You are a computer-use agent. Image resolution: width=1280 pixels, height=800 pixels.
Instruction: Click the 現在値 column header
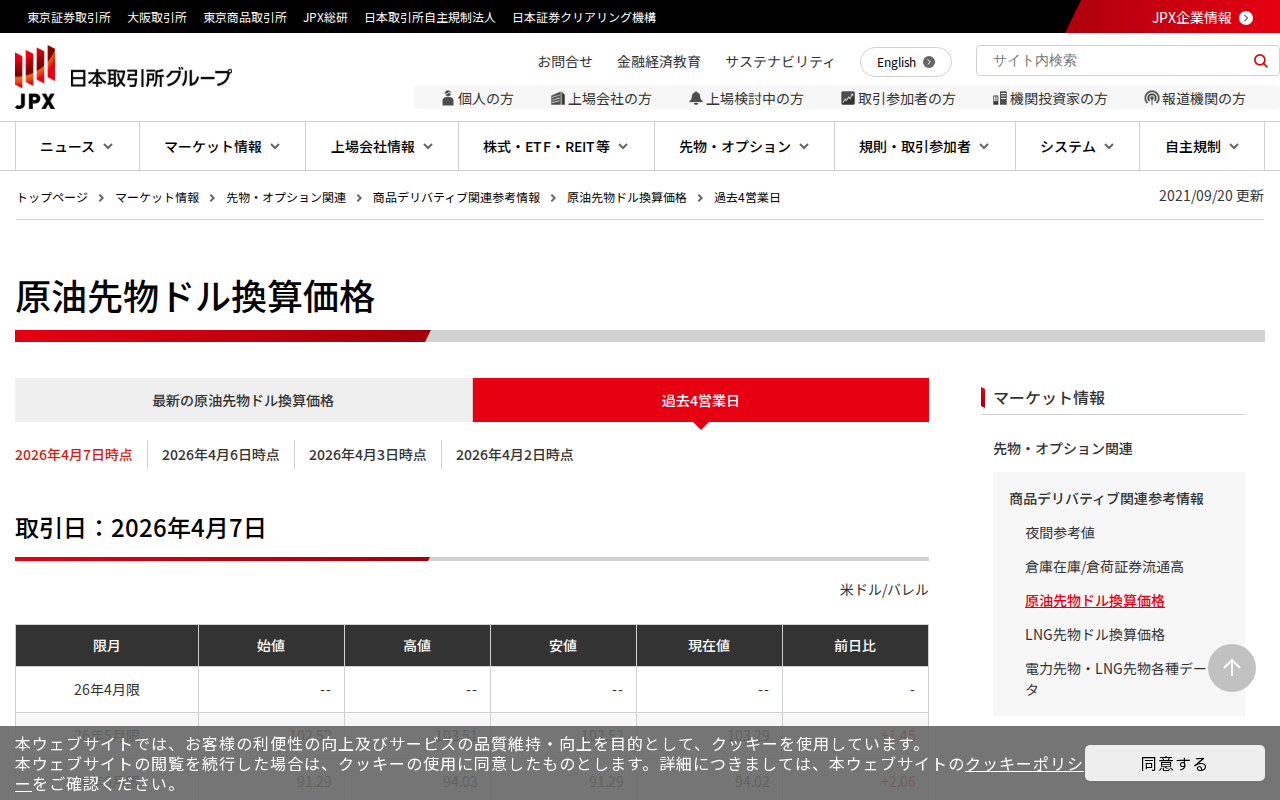pos(709,646)
